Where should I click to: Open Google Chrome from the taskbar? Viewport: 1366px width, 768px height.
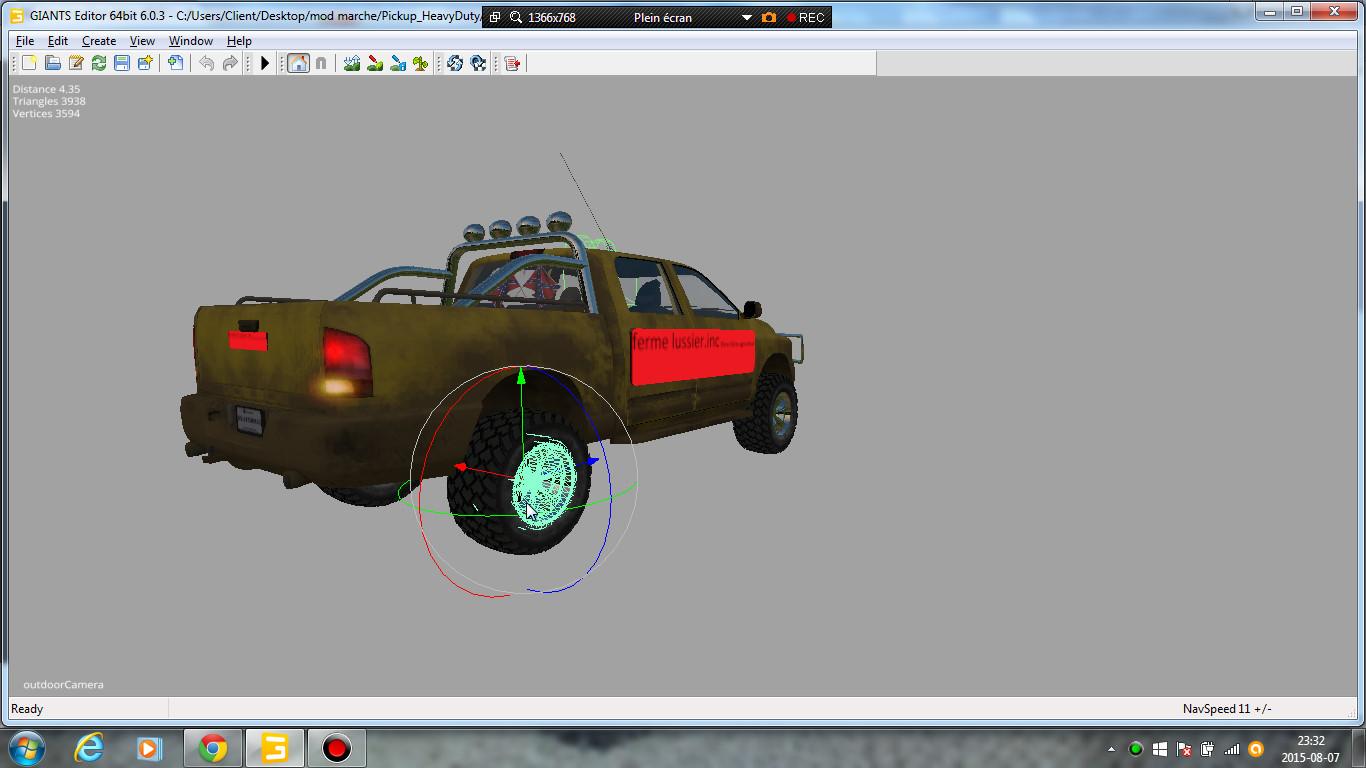212,748
